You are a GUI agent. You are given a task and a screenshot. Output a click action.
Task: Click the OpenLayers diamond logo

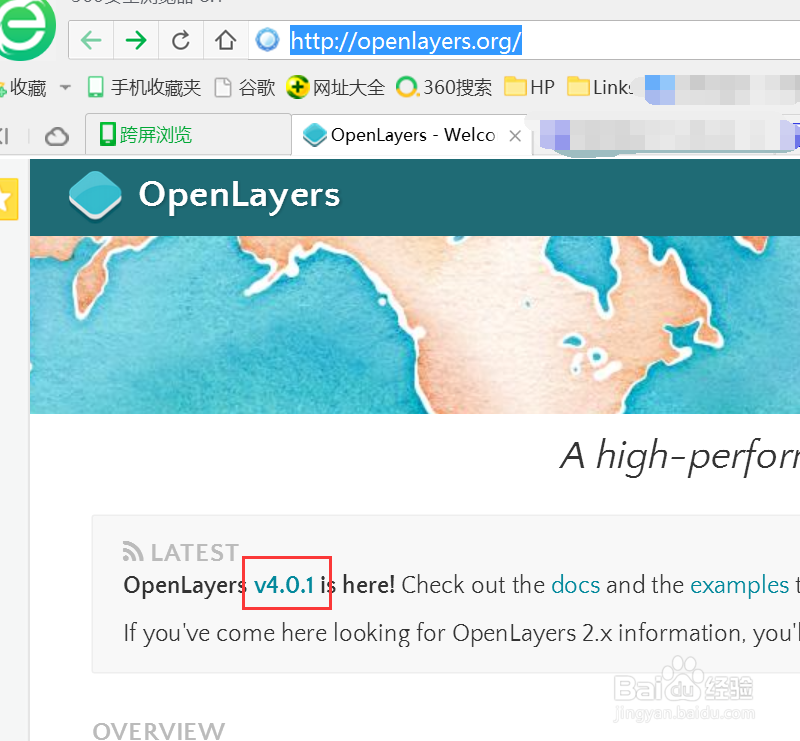(95, 196)
